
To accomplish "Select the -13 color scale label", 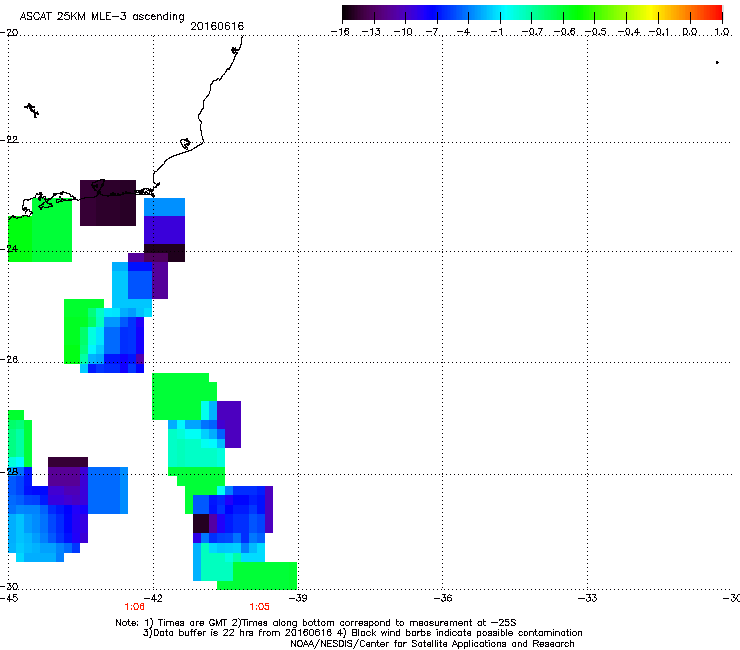I will pos(371,32).
